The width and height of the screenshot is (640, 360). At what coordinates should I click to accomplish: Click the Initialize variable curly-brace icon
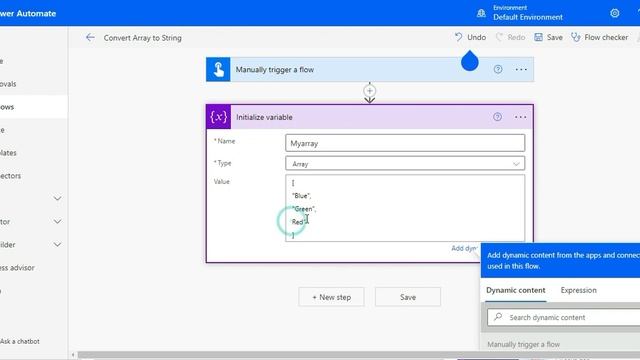pyautogui.click(x=218, y=117)
